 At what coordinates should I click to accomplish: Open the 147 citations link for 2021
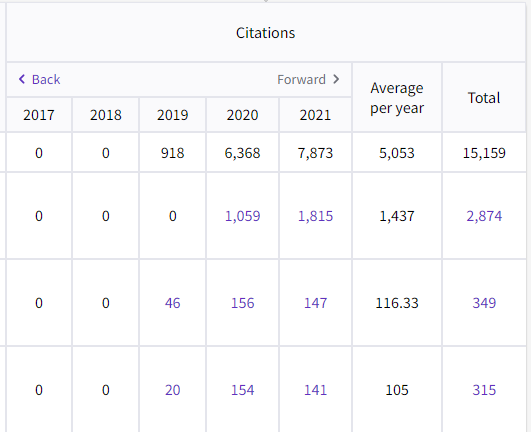point(315,303)
